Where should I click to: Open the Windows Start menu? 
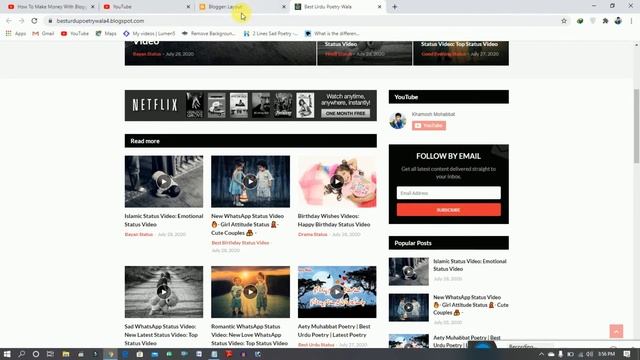7,354
